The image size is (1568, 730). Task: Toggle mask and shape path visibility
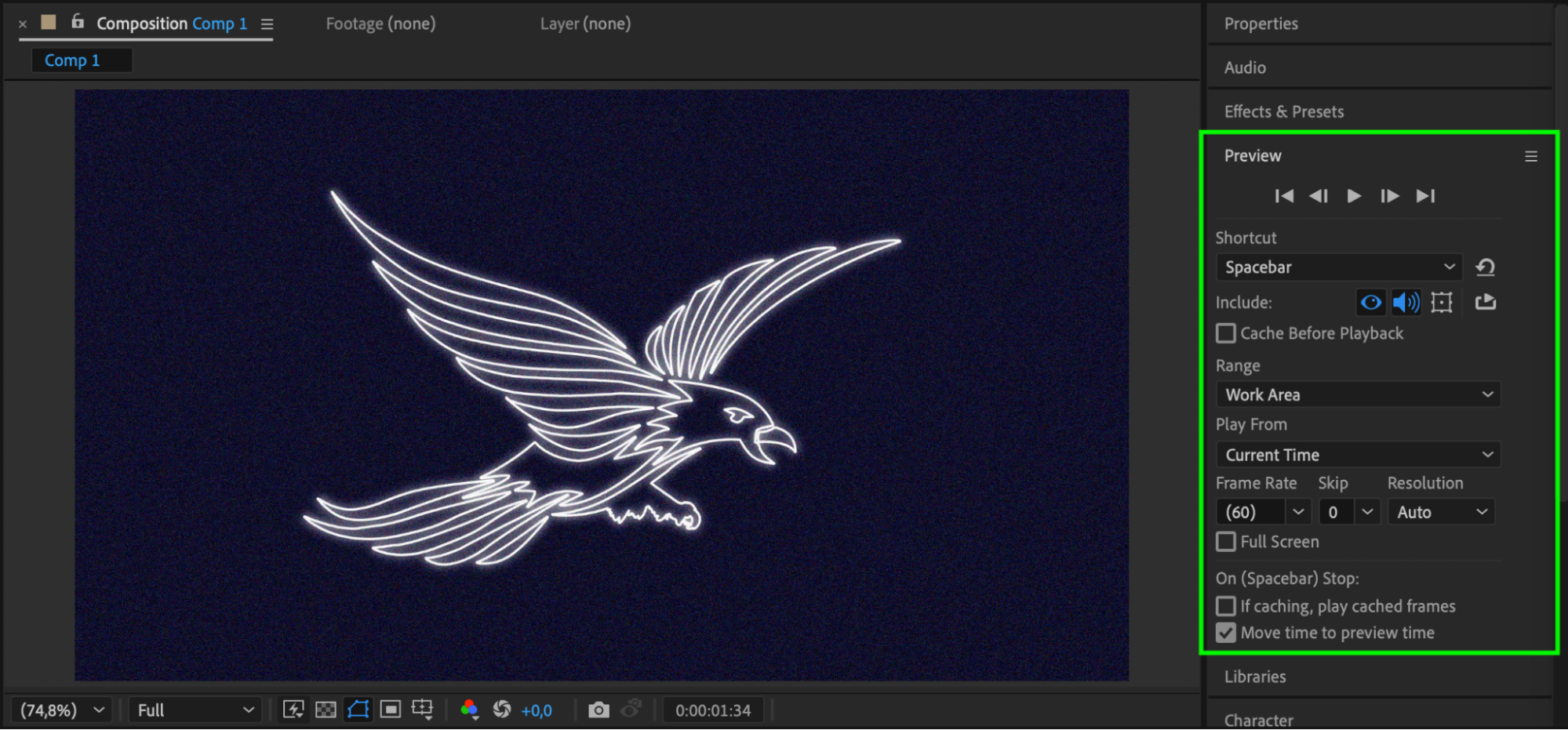coord(358,710)
